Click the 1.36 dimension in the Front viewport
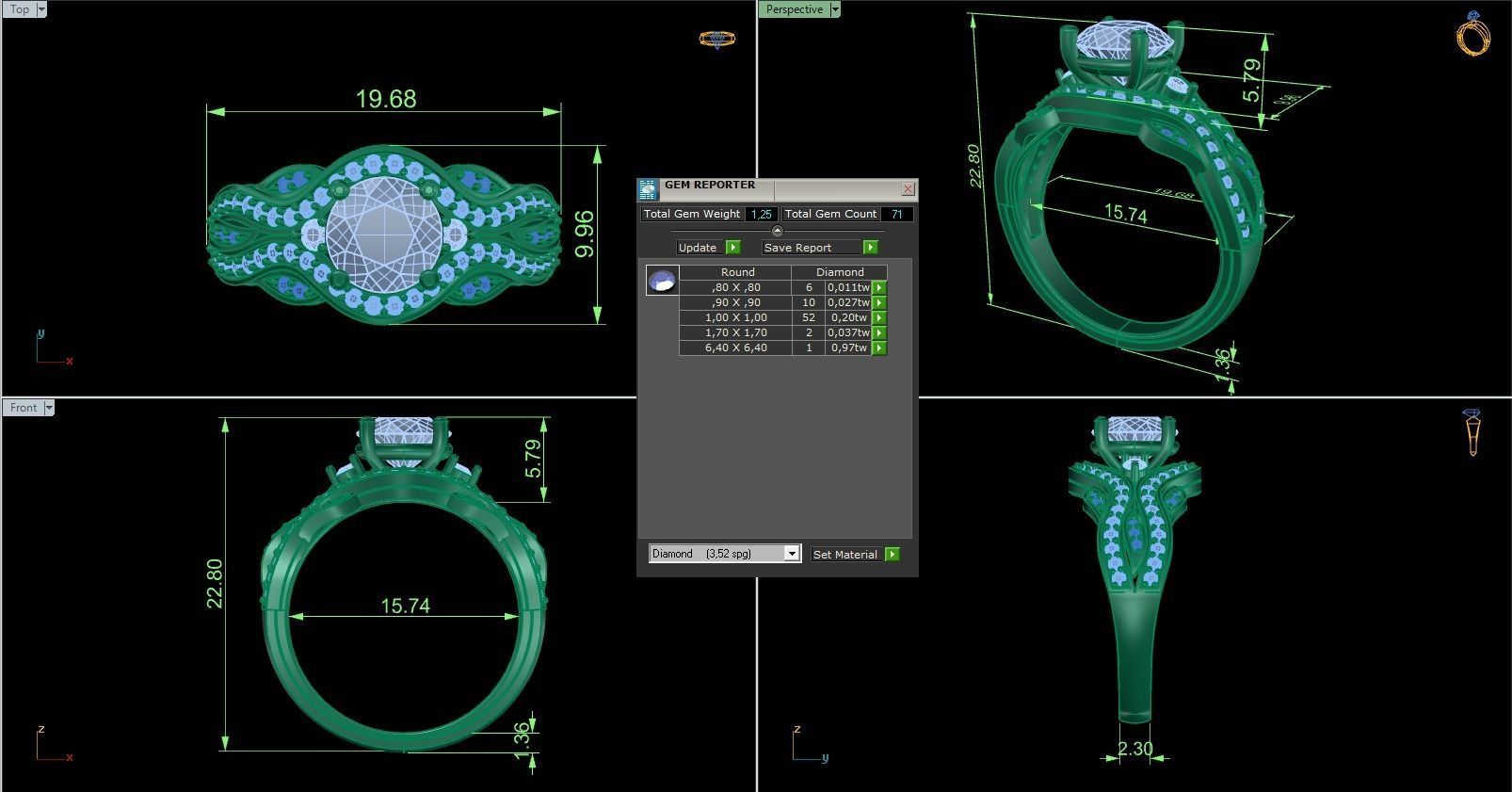This screenshot has height=792, width=1512. (x=523, y=740)
